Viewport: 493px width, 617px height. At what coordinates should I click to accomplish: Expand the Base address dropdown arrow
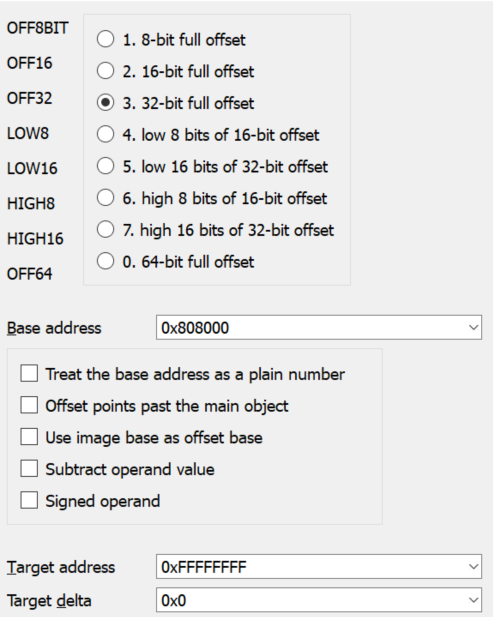473,327
